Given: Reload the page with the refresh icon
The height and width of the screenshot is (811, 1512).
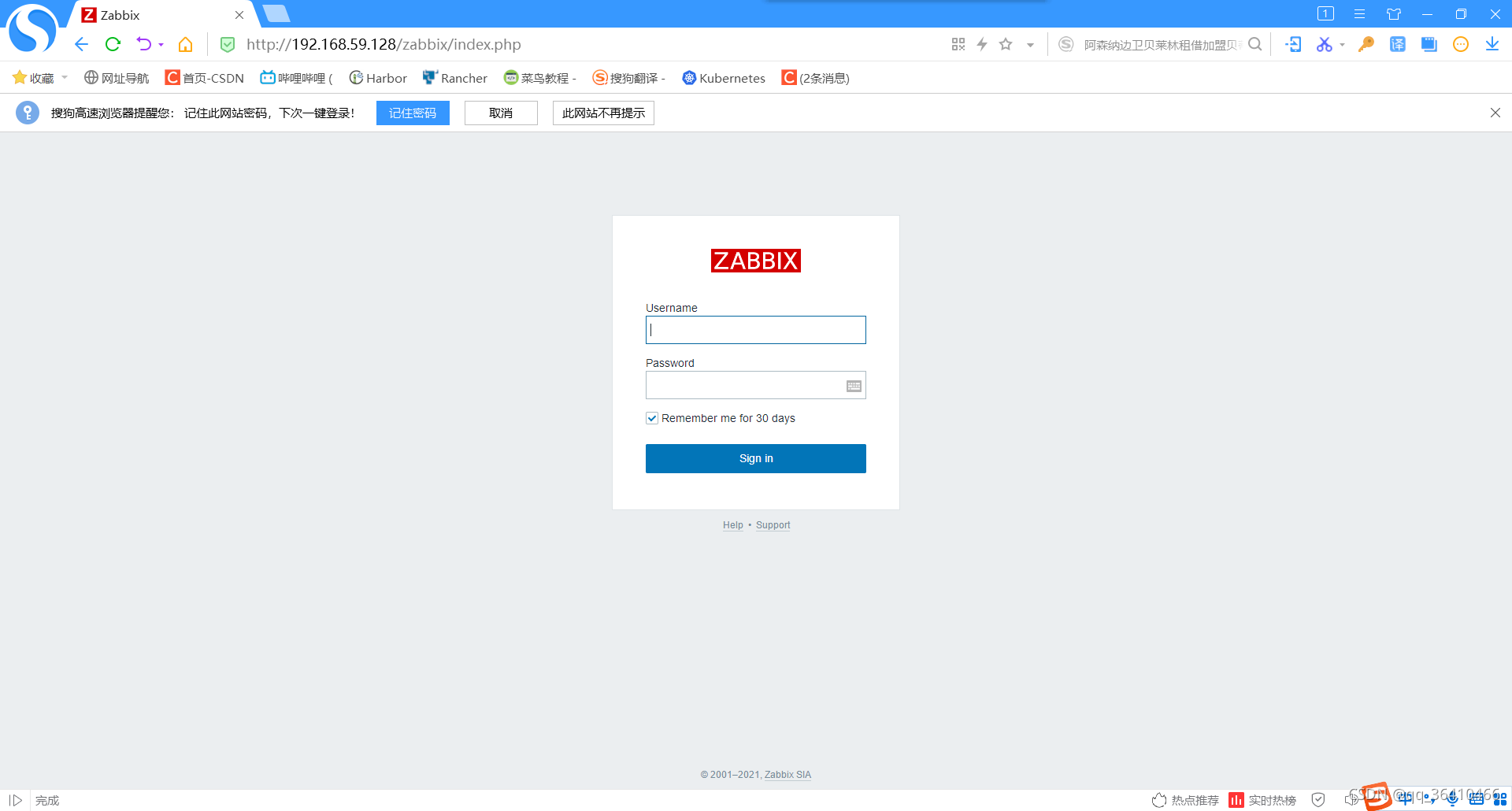Looking at the screenshot, I should click(x=113, y=44).
